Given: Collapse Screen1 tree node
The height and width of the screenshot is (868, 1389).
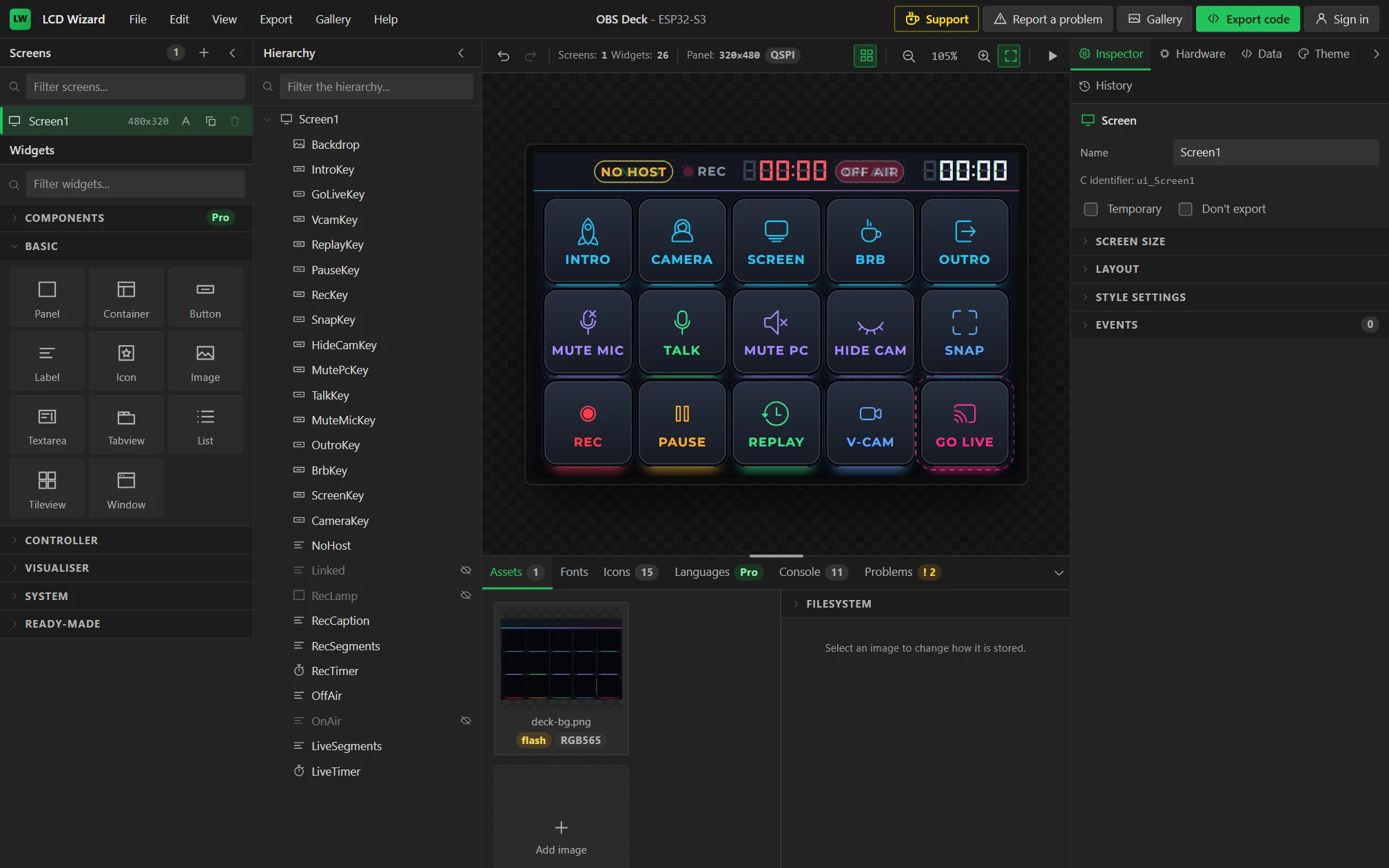Looking at the screenshot, I should [267, 119].
